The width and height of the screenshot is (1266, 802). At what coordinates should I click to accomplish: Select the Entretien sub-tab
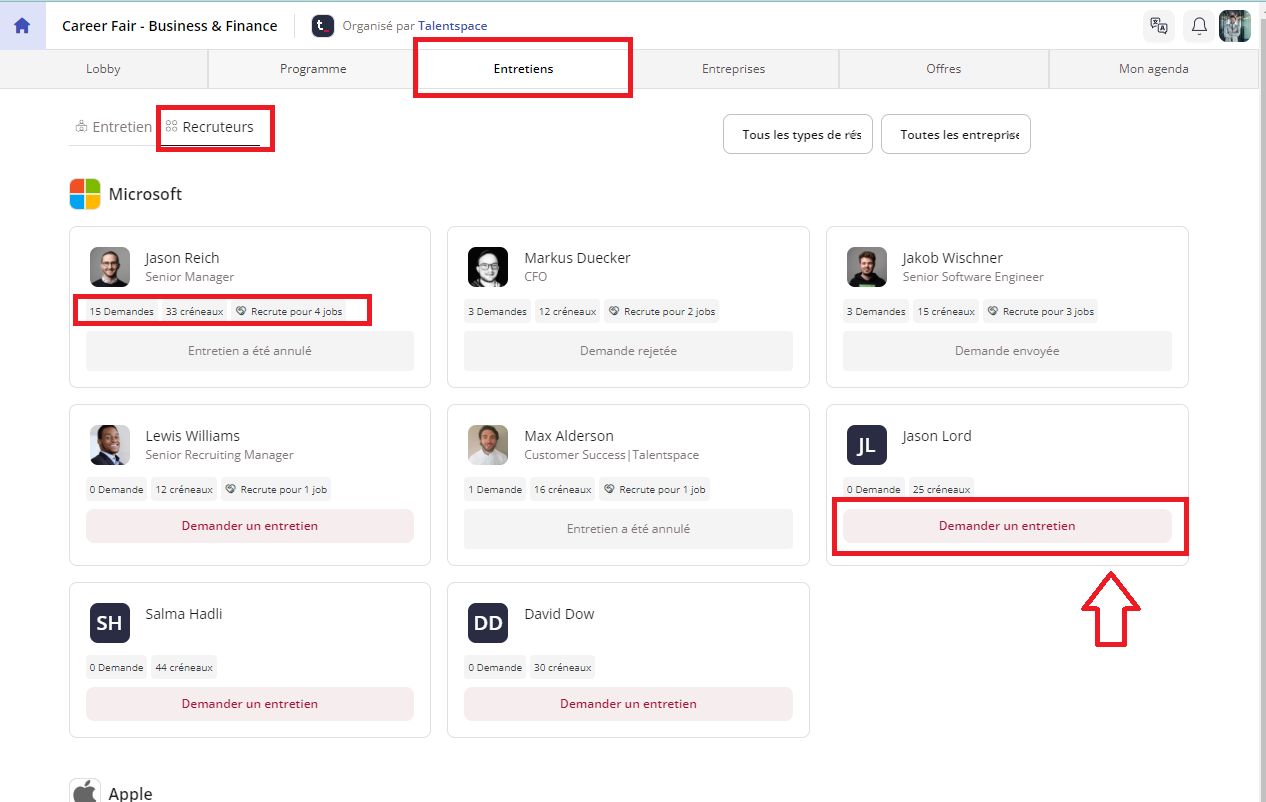pos(114,127)
